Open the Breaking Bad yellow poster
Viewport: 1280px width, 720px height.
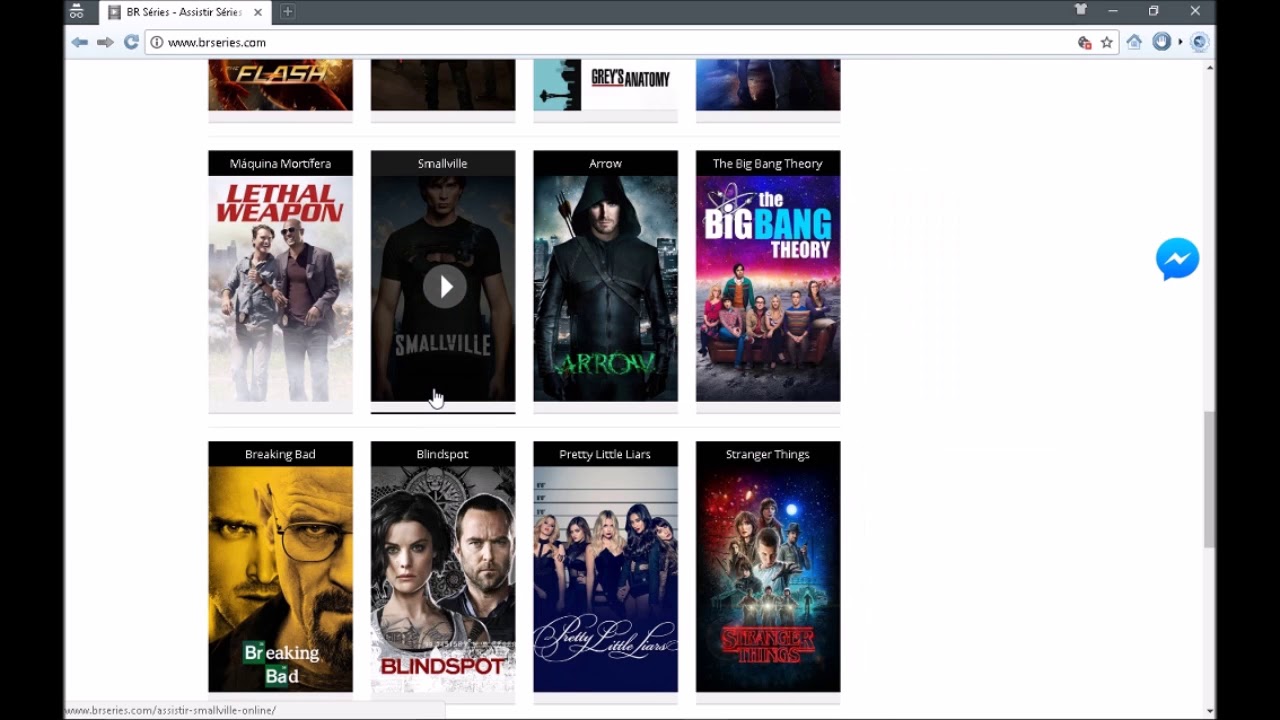[x=280, y=580]
